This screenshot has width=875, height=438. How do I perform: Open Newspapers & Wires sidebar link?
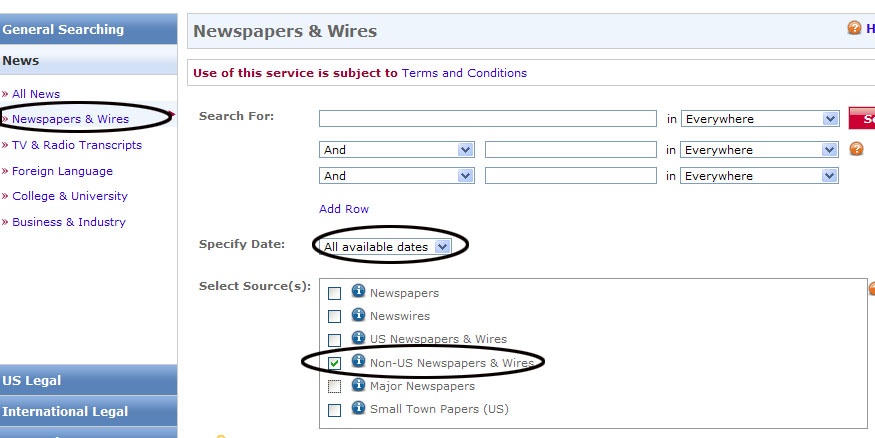click(x=70, y=119)
